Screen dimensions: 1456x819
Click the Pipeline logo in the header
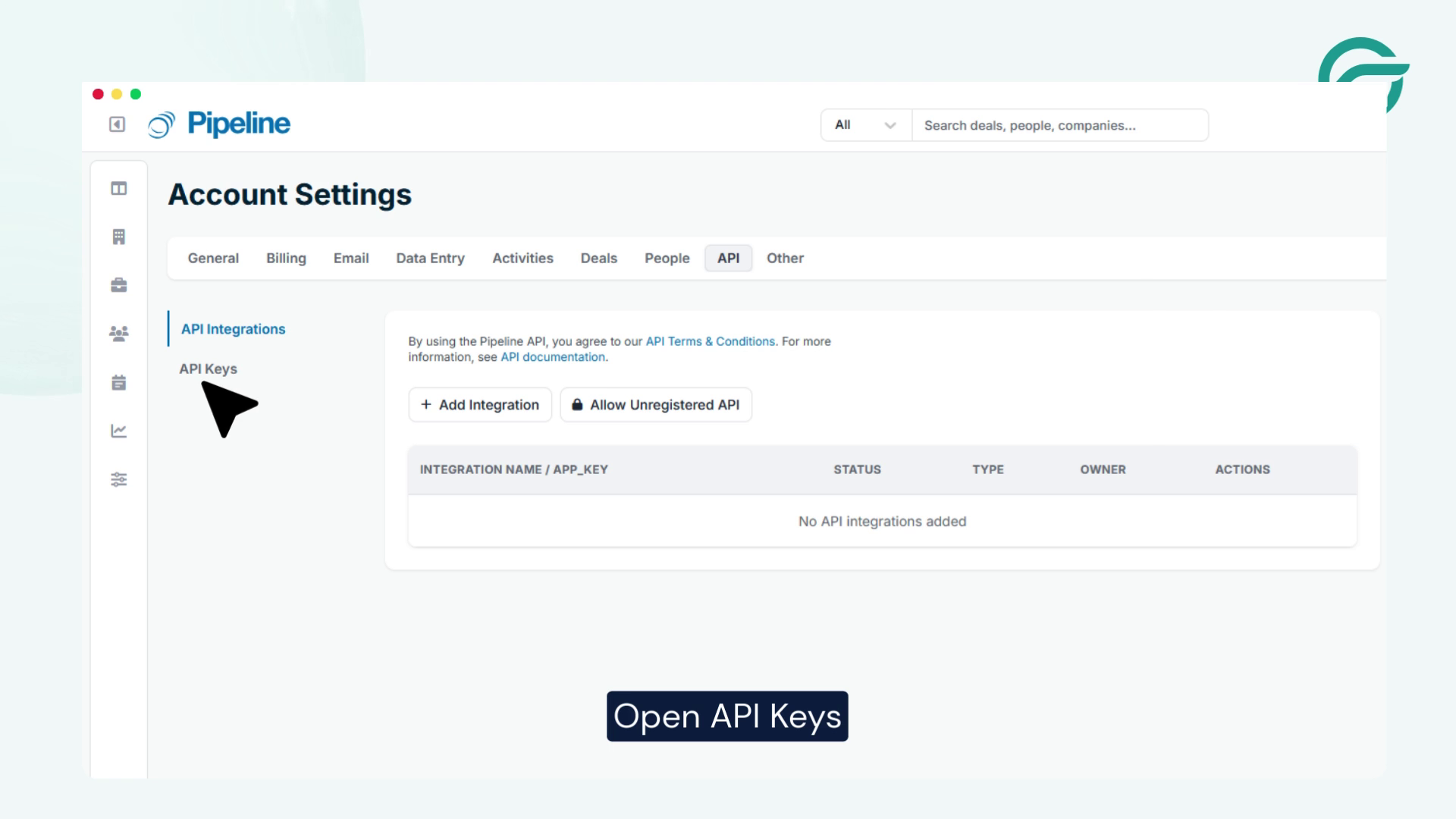(x=218, y=124)
